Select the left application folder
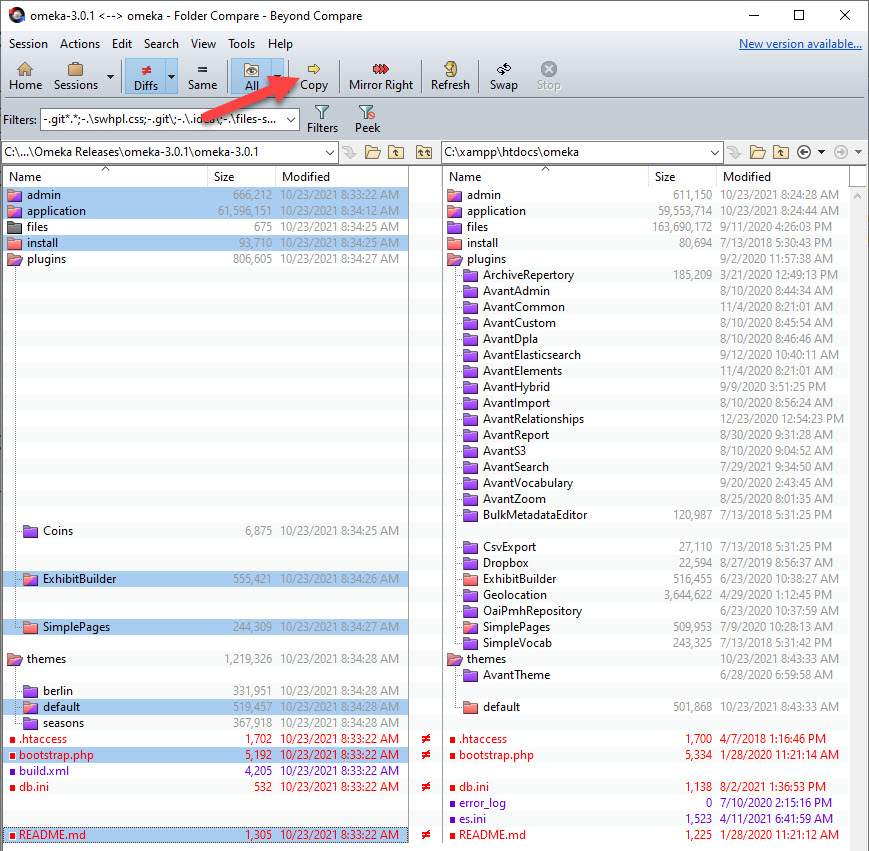Image resolution: width=869 pixels, height=851 pixels. pyautogui.click(x=206, y=211)
